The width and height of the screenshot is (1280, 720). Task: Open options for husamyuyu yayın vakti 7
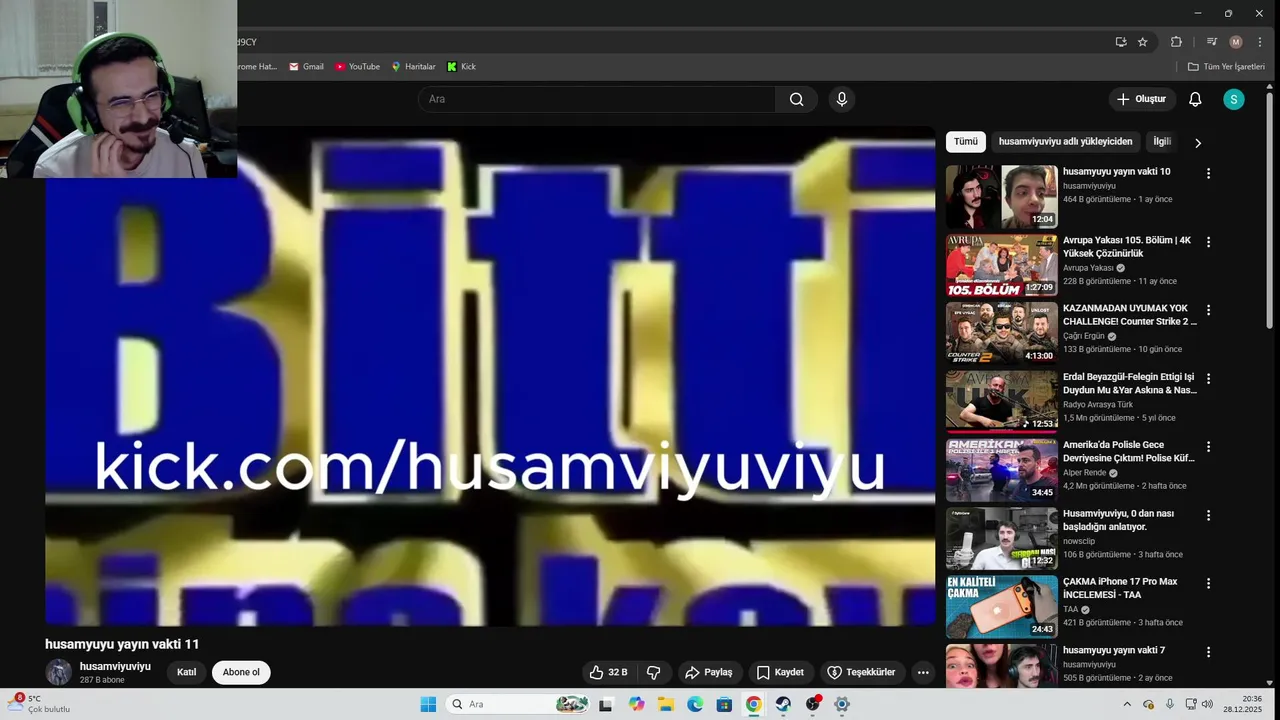(x=1208, y=652)
